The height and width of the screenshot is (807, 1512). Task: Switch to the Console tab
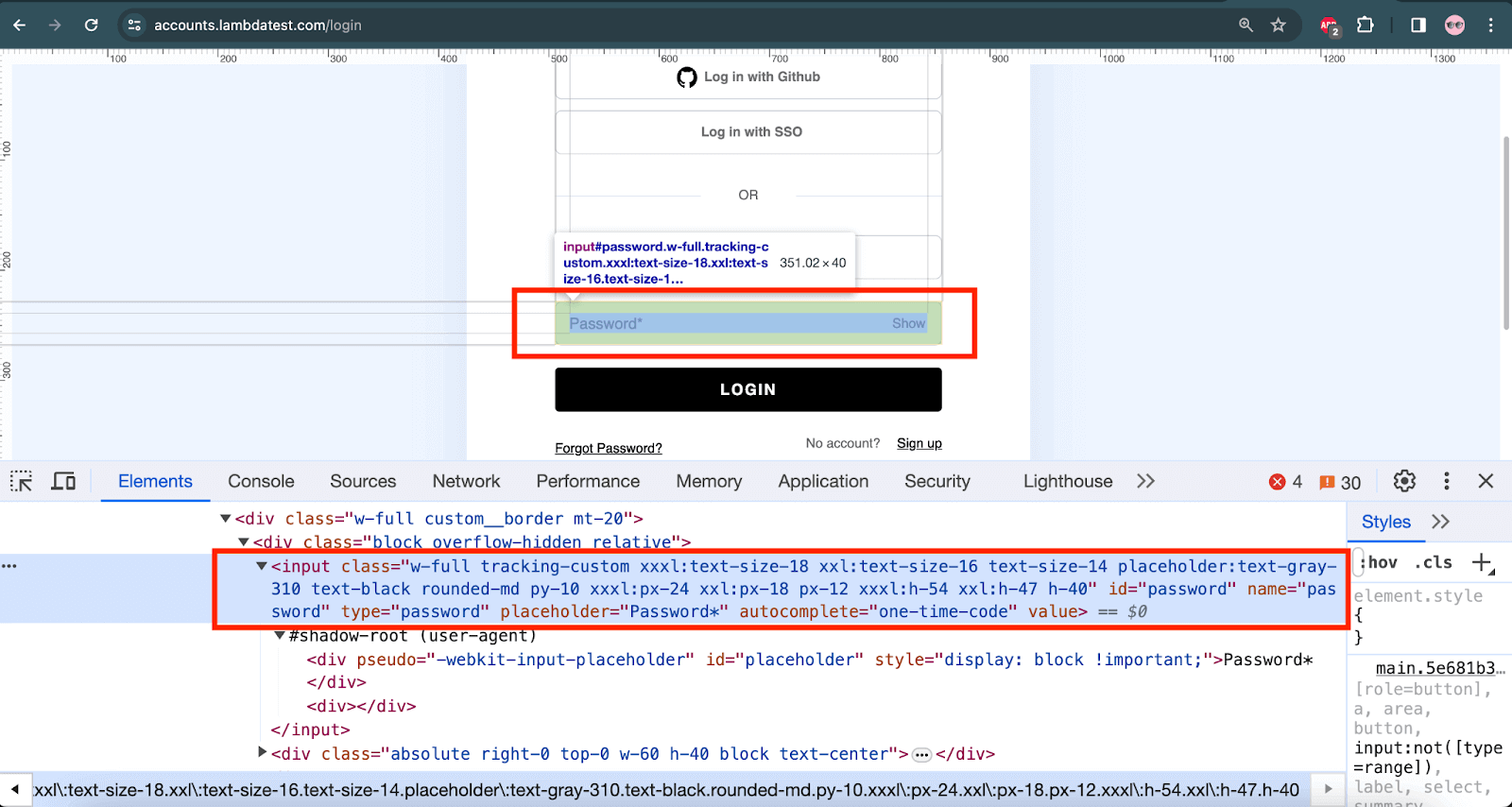pos(261,481)
